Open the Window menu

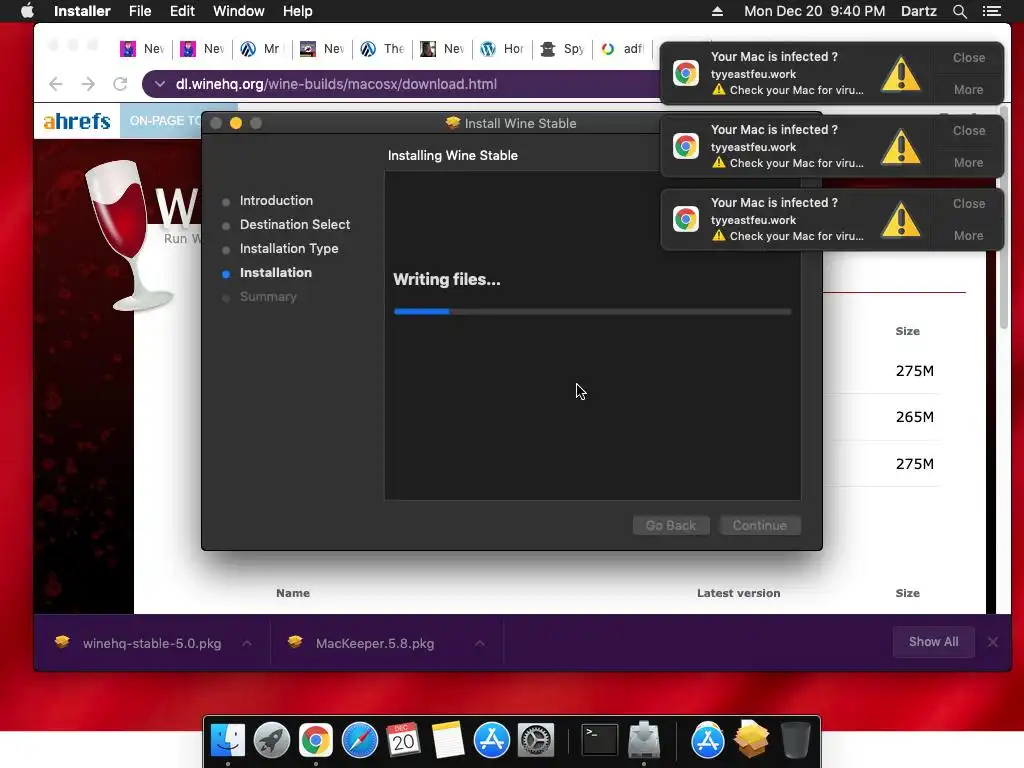pyautogui.click(x=238, y=11)
